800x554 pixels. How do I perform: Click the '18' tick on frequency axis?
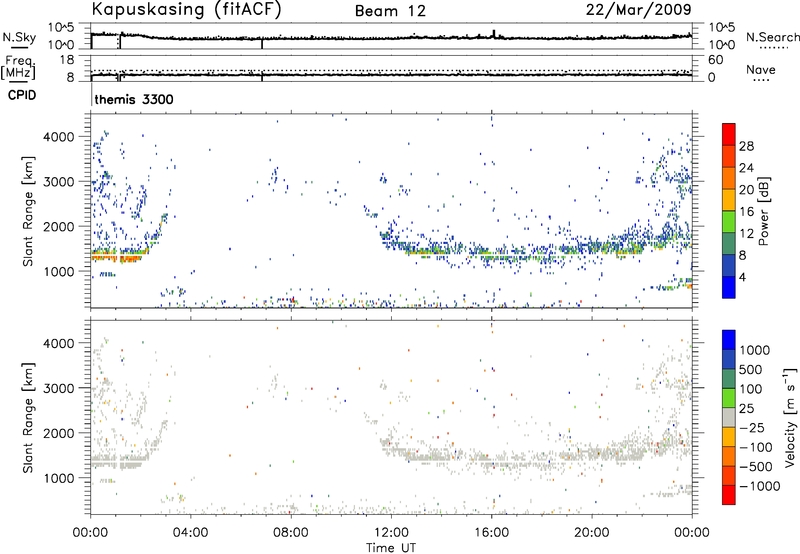click(67, 60)
